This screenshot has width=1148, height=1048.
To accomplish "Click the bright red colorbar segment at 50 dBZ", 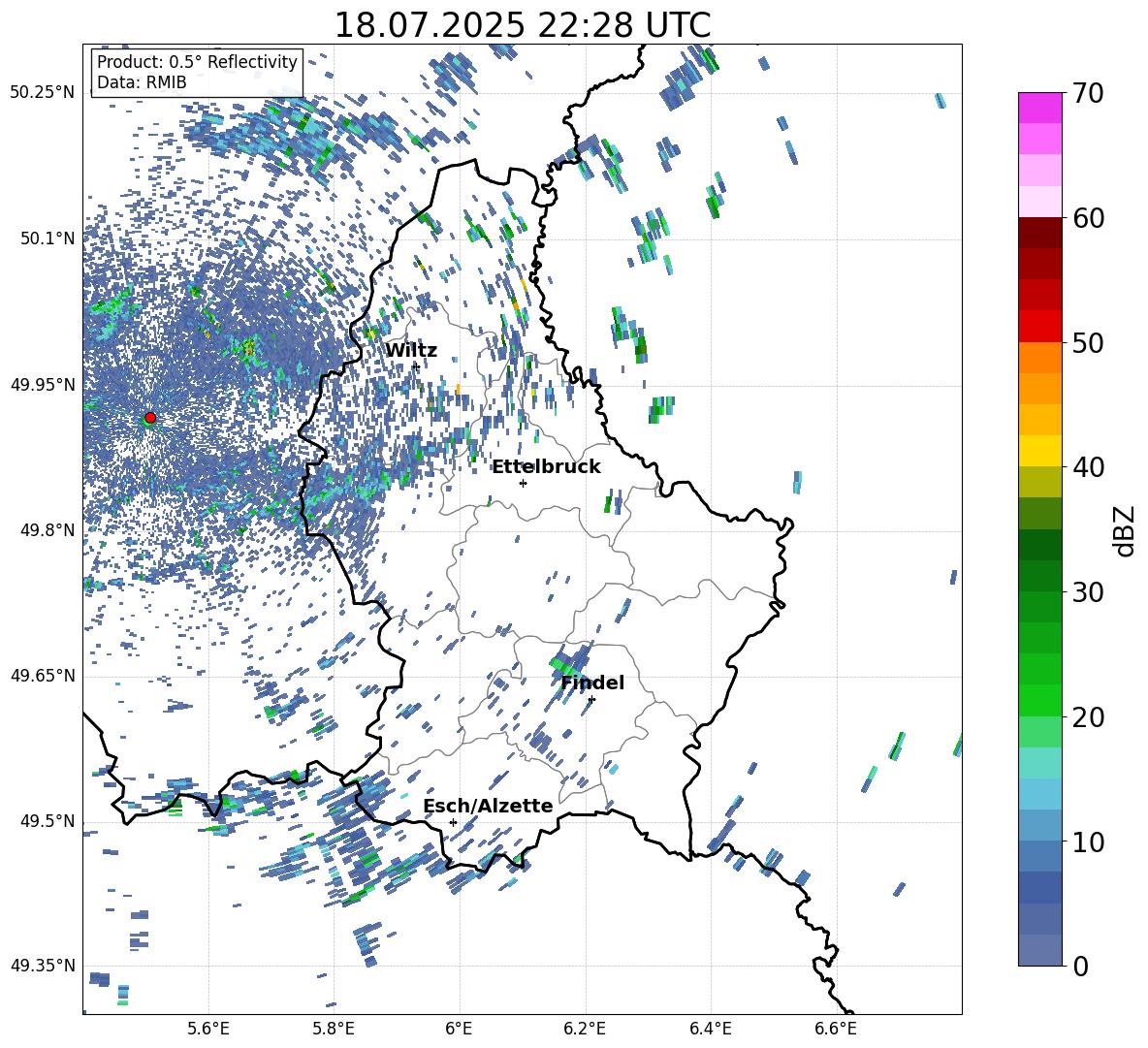I will pos(1040,327).
